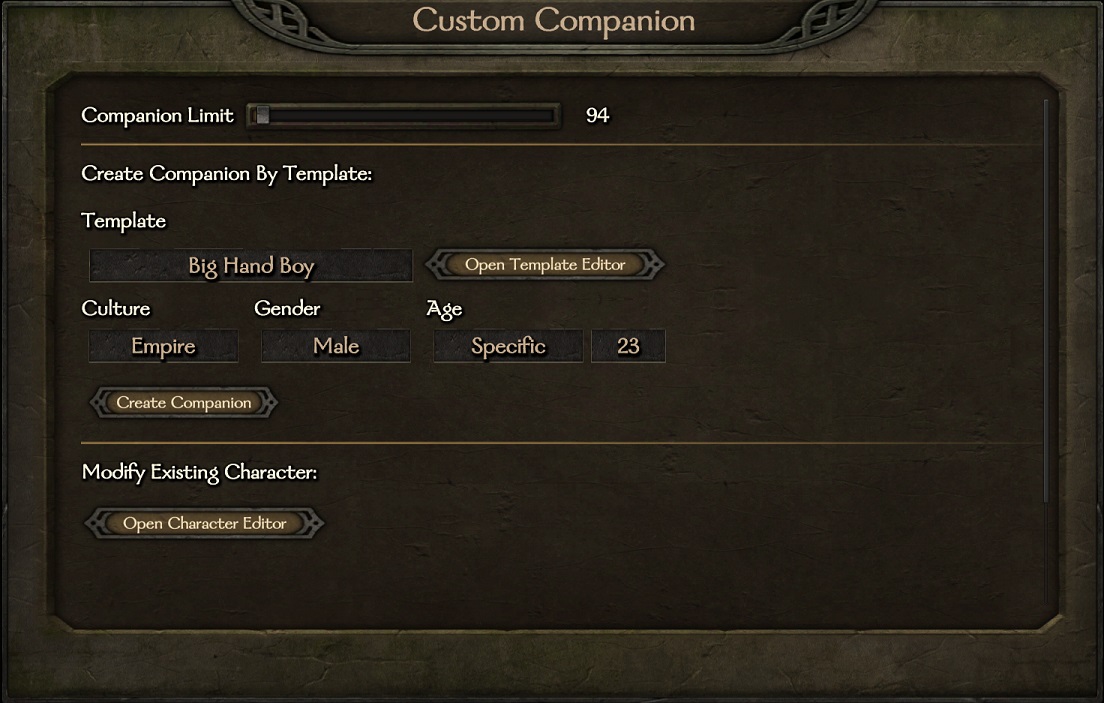Viewport: 1104px width, 703px height.
Task: Click the Template label text
Action: click(124, 221)
